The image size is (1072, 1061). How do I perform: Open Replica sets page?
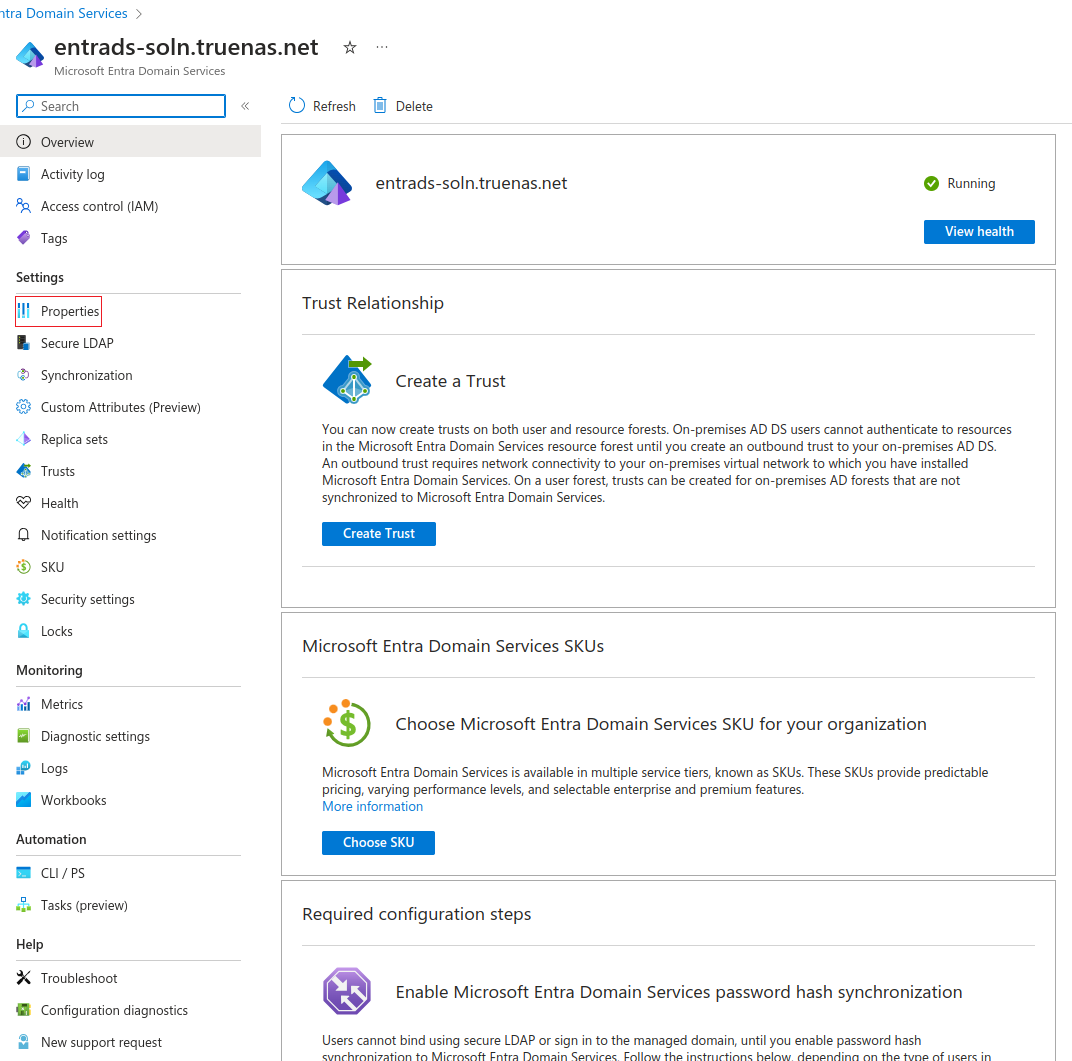pyautogui.click(x=74, y=439)
